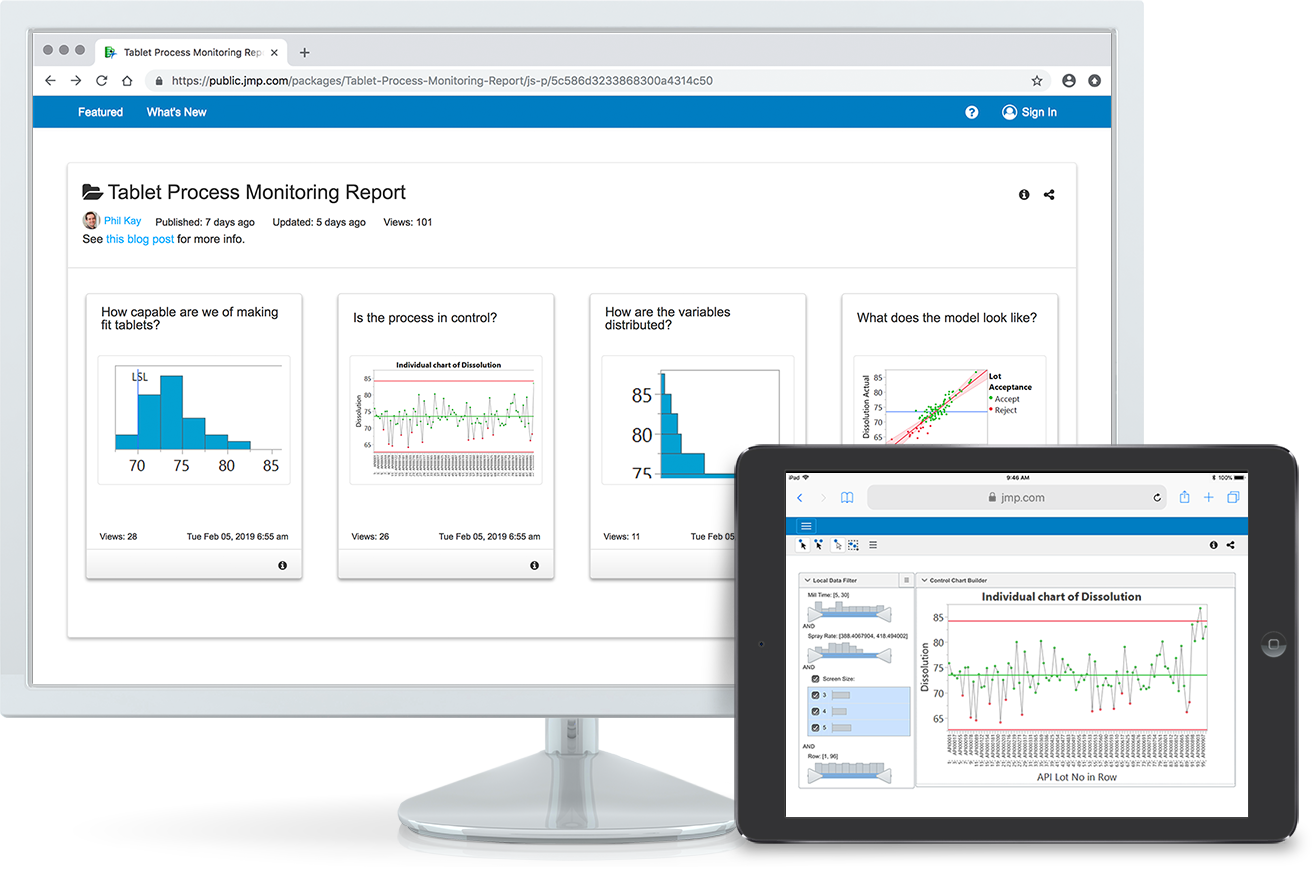This screenshot has height=887, width=1312.
Task: Click the Row range slider
Action: (x=848, y=773)
